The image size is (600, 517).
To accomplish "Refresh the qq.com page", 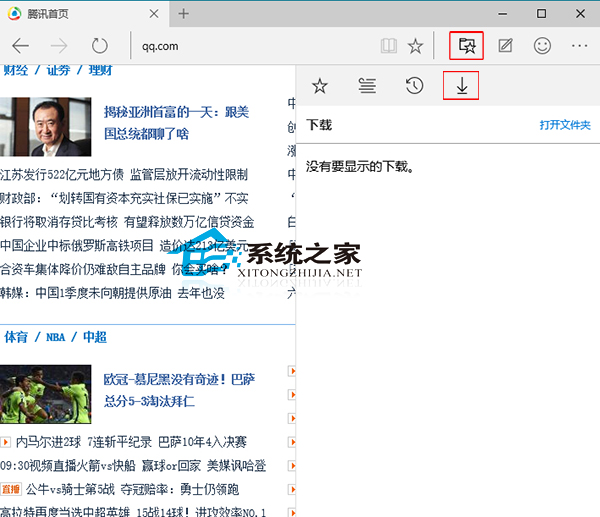I will pyautogui.click(x=99, y=46).
